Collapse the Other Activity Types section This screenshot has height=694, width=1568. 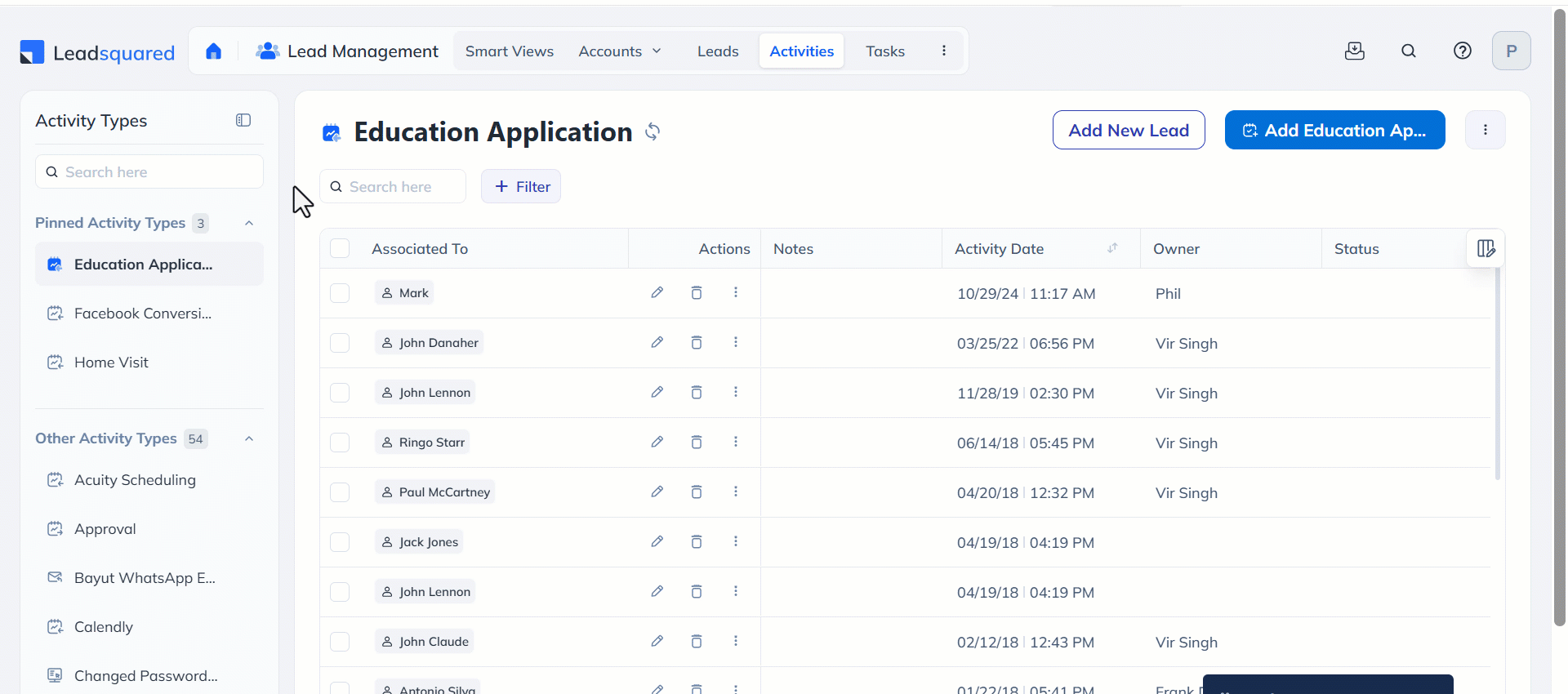pos(249,438)
